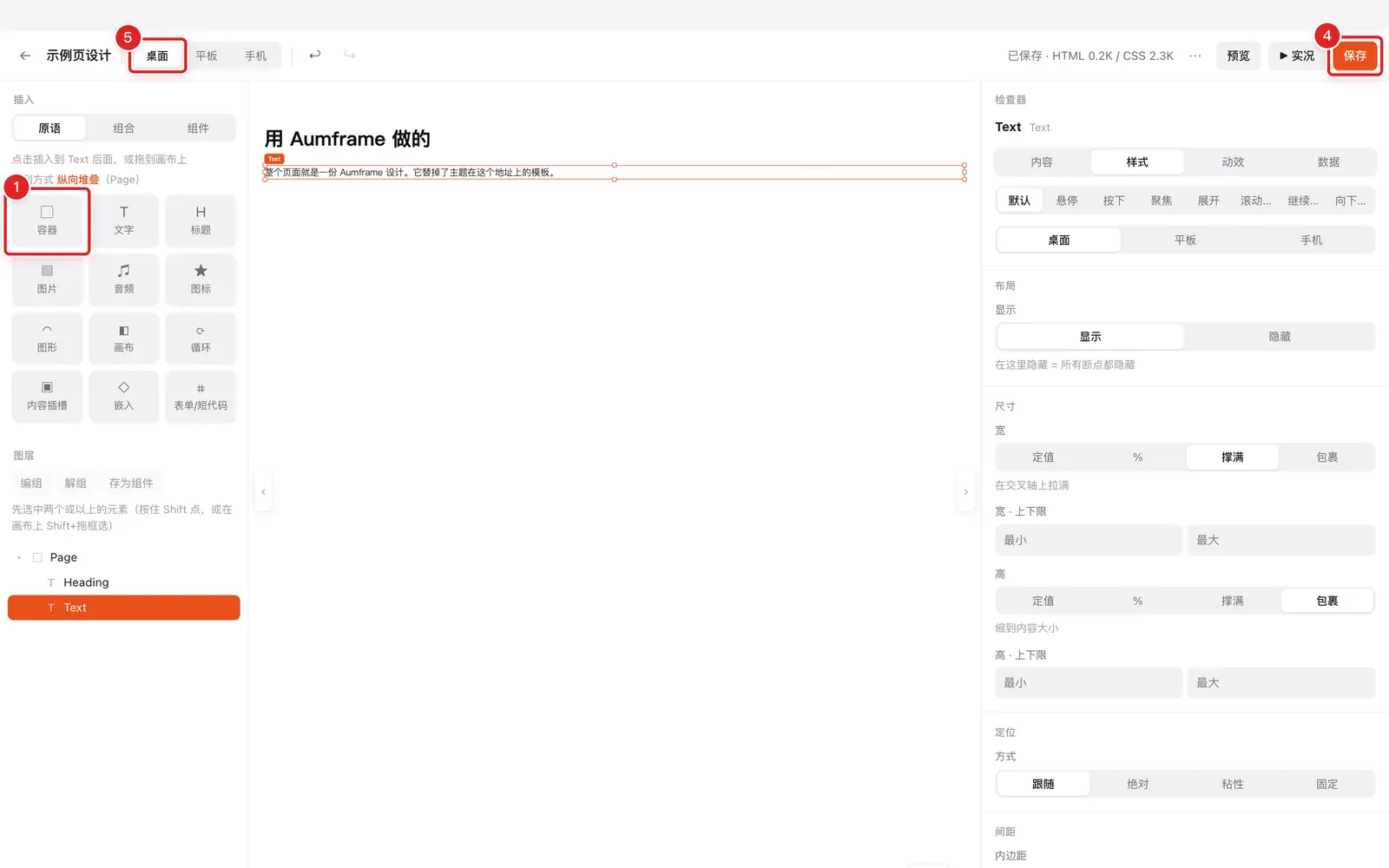
Task: Select the 悬停 hover state
Action: point(1067,201)
